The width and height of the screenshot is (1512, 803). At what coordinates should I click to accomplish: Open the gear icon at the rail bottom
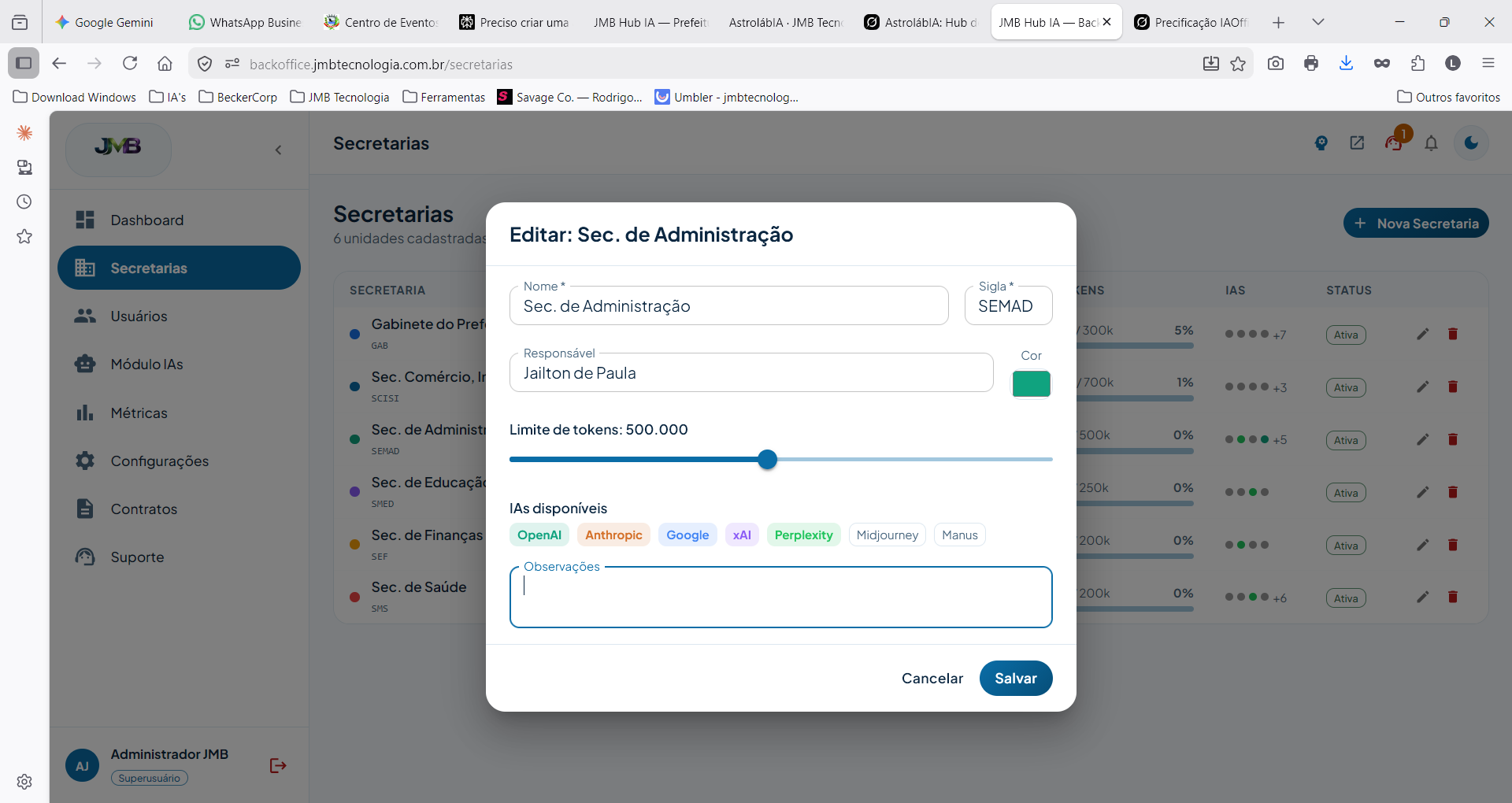24,782
